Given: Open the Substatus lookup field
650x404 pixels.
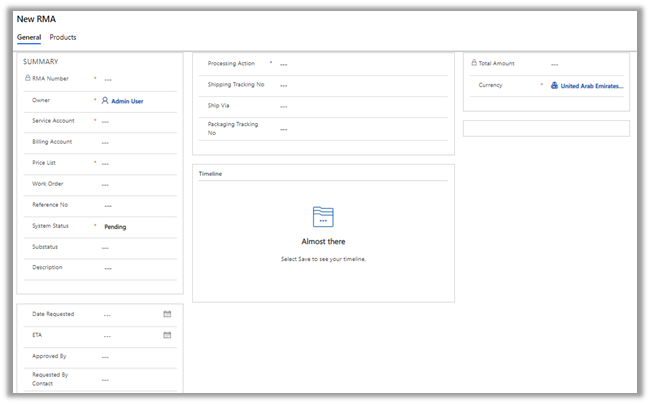Looking at the screenshot, I should (135, 247).
